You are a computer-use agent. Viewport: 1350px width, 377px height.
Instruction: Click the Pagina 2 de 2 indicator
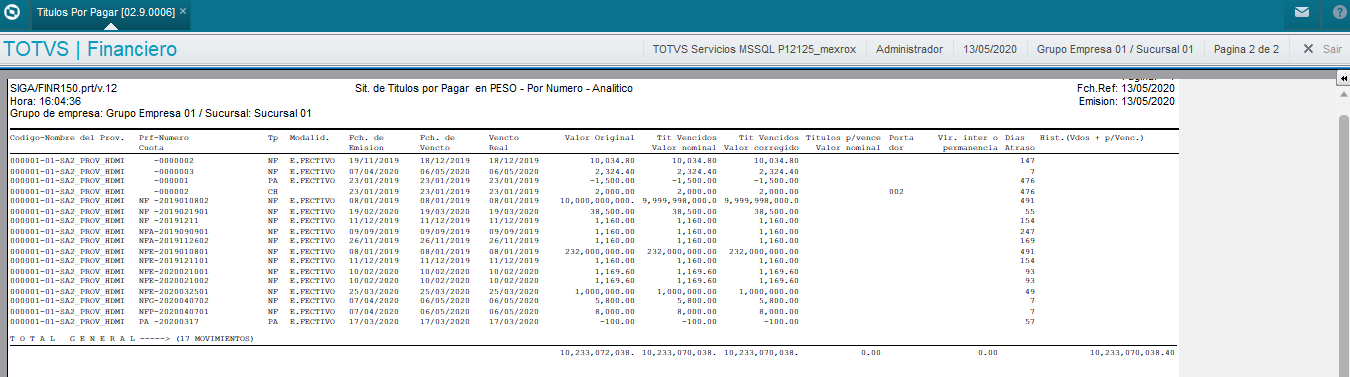click(x=1246, y=48)
